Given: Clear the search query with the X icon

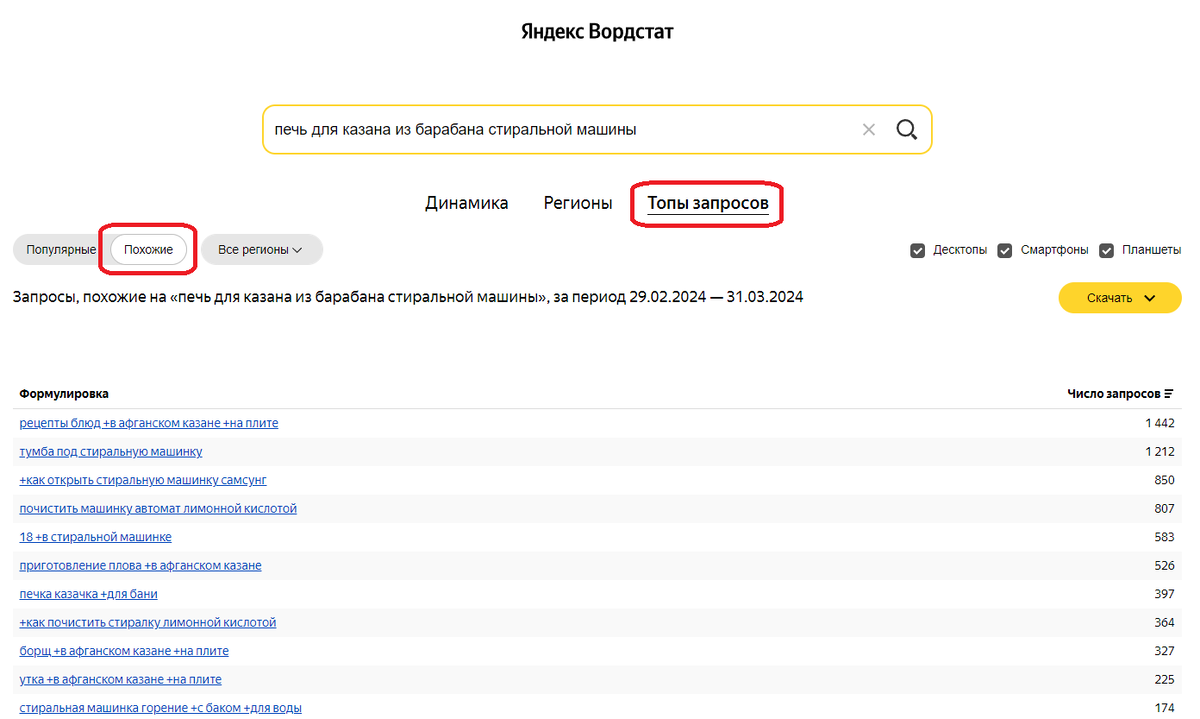Looking at the screenshot, I should point(868,129).
